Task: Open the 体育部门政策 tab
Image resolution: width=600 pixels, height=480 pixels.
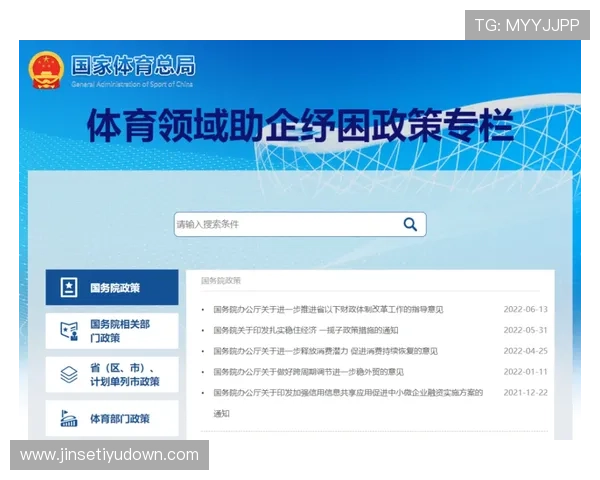Action: click(112, 418)
